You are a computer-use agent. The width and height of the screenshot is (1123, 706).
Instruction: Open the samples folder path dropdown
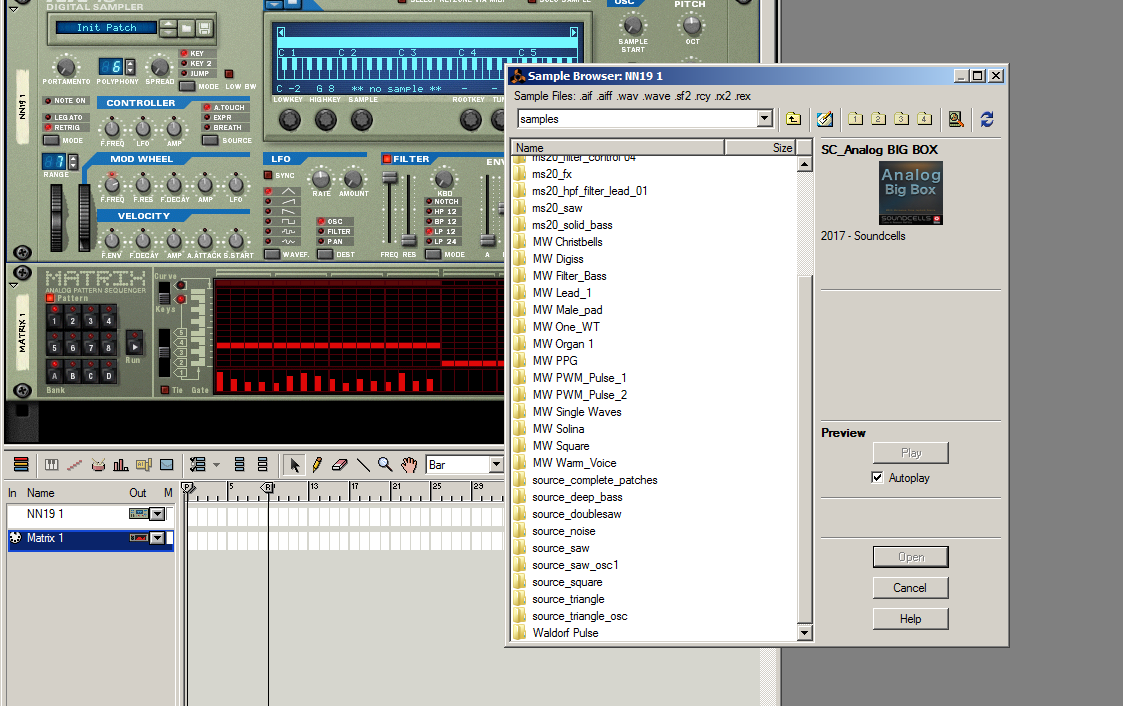pos(765,119)
